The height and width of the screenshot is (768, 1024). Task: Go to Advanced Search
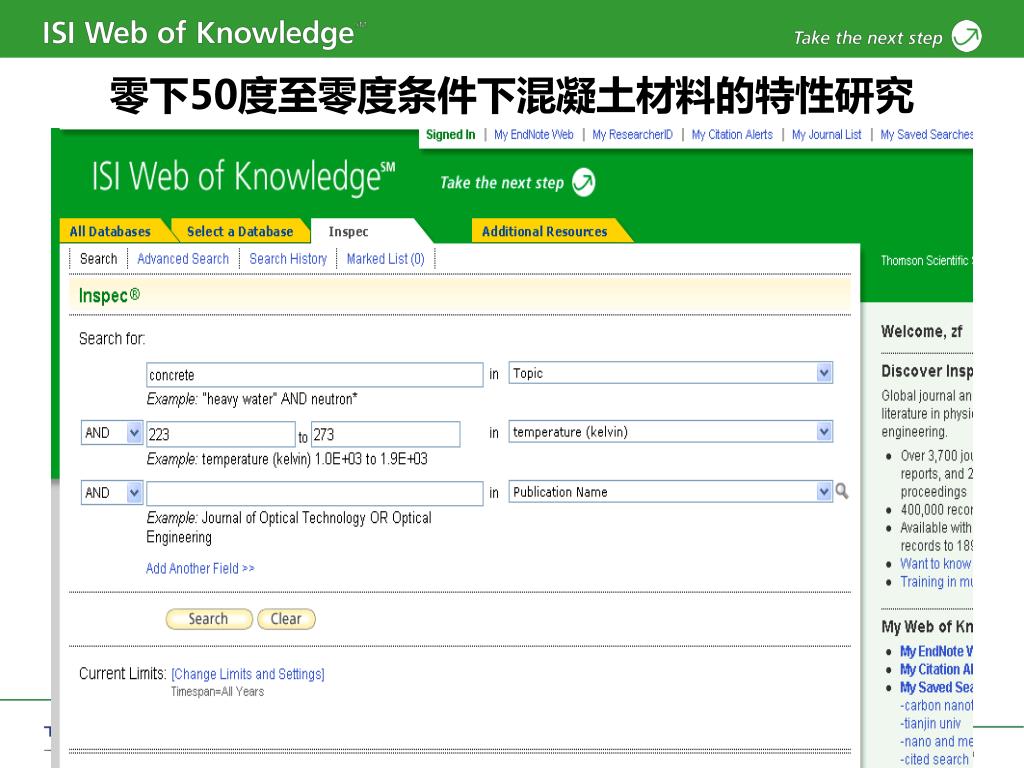click(183, 259)
